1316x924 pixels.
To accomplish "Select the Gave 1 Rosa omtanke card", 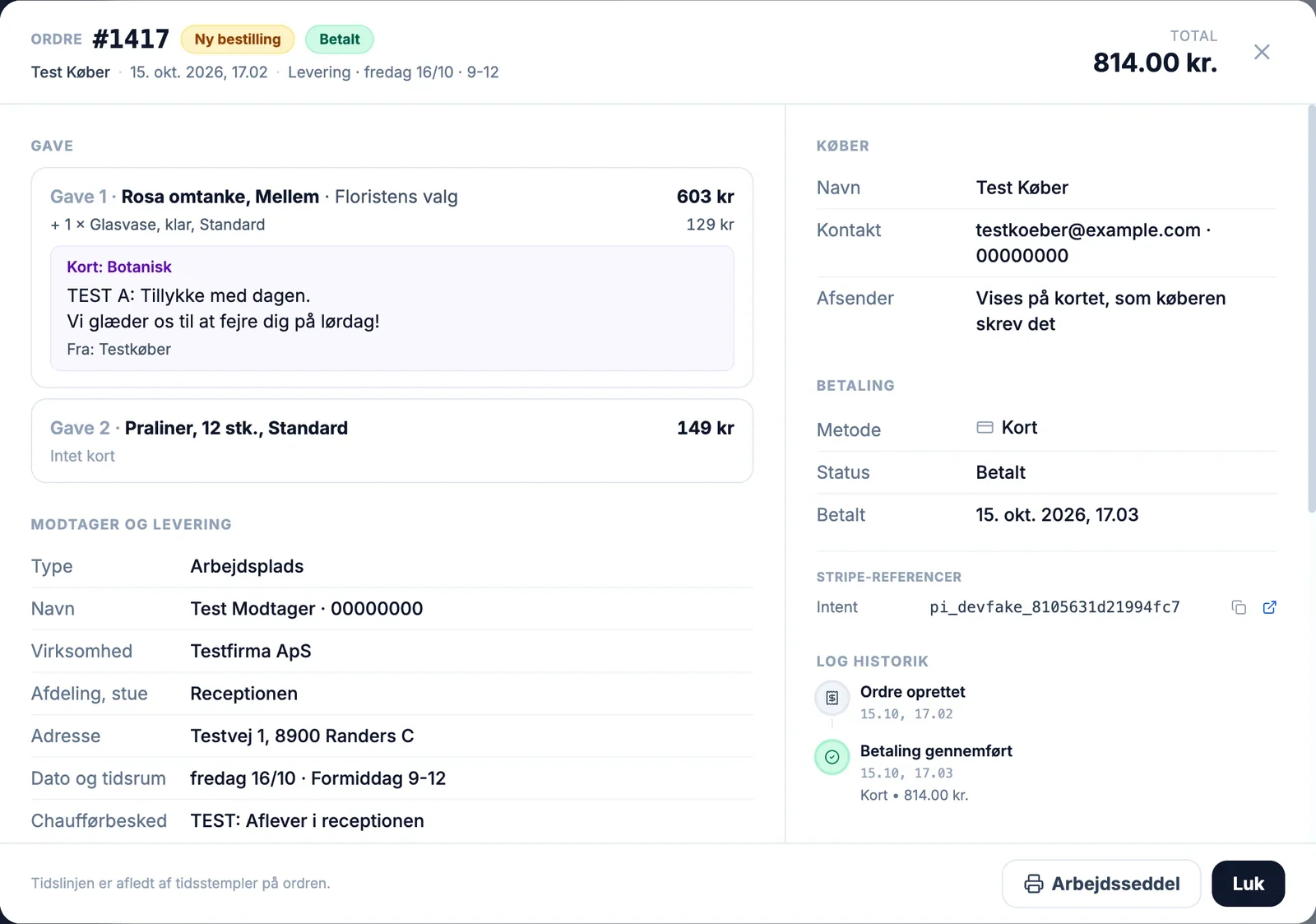I will pos(392,277).
